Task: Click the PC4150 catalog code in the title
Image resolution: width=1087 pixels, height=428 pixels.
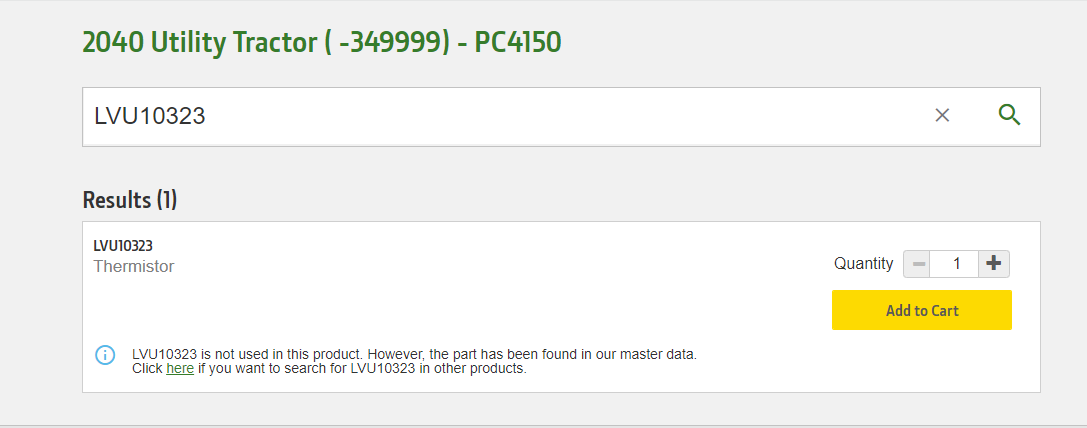Action: click(517, 42)
